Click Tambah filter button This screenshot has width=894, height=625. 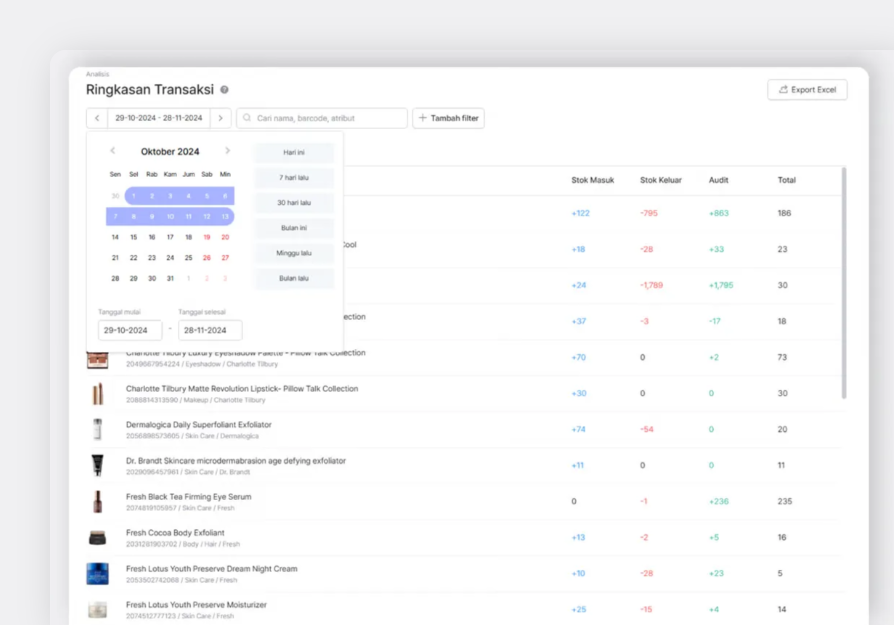(449, 118)
